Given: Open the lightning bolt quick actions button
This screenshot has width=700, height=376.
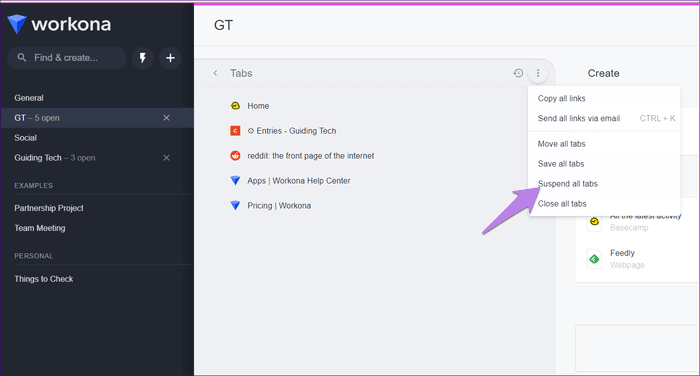Looking at the screenshot, I should pos(143,58).
